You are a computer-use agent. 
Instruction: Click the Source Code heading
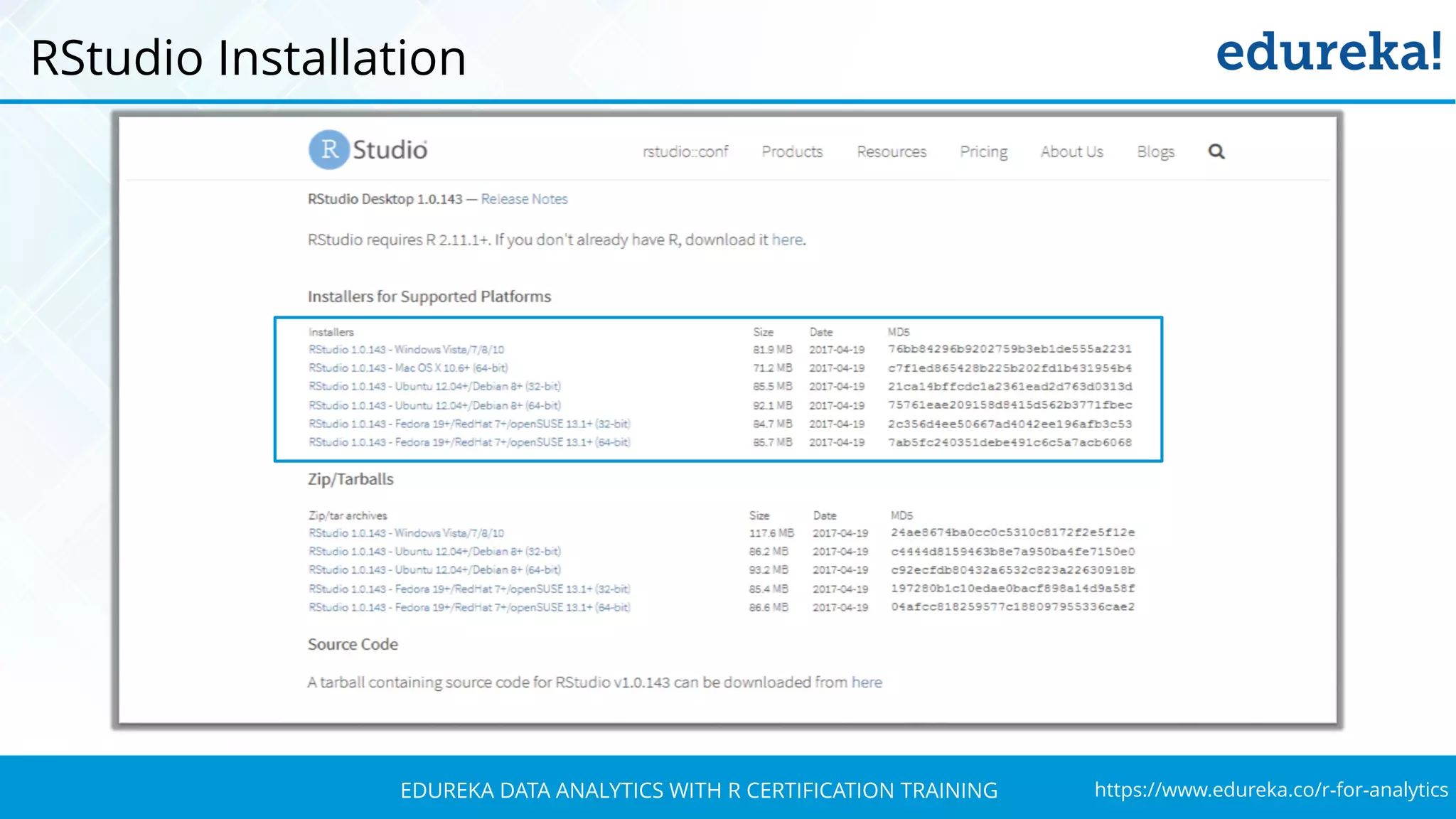pyautogui.click(x=353, y=644)
